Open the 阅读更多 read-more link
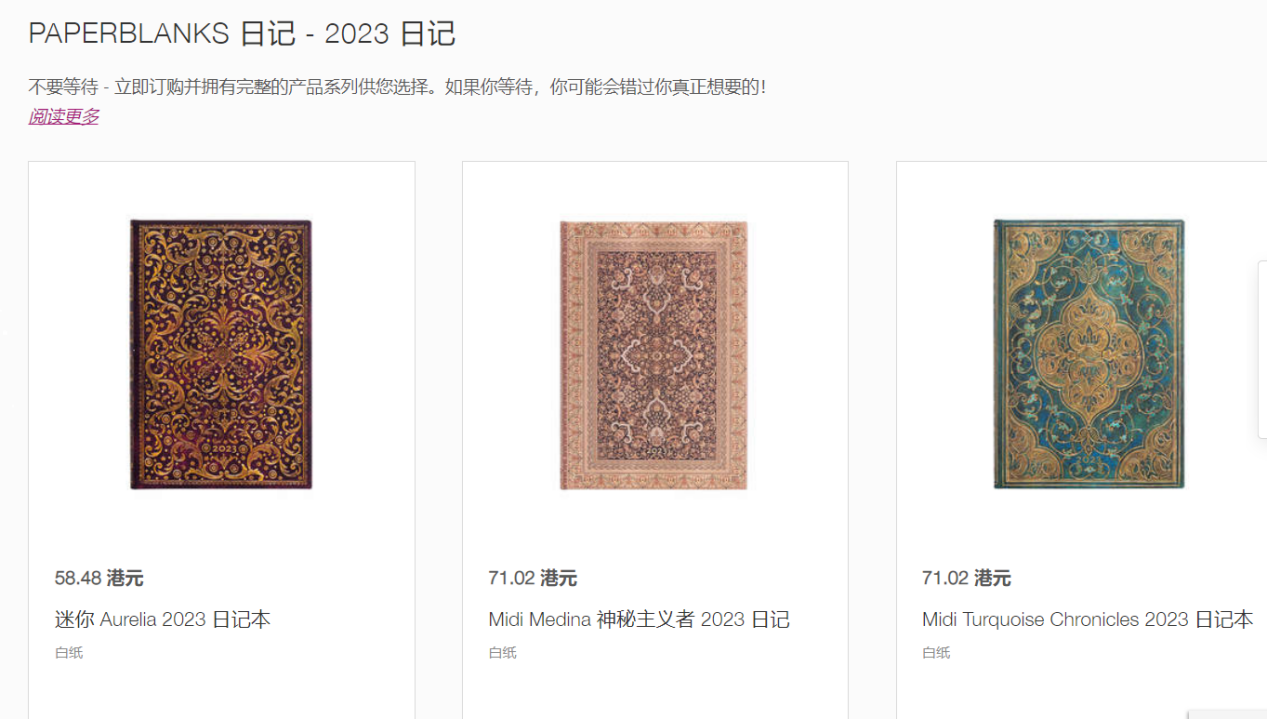Screen dimensions: 1267x719 point(64,117)
